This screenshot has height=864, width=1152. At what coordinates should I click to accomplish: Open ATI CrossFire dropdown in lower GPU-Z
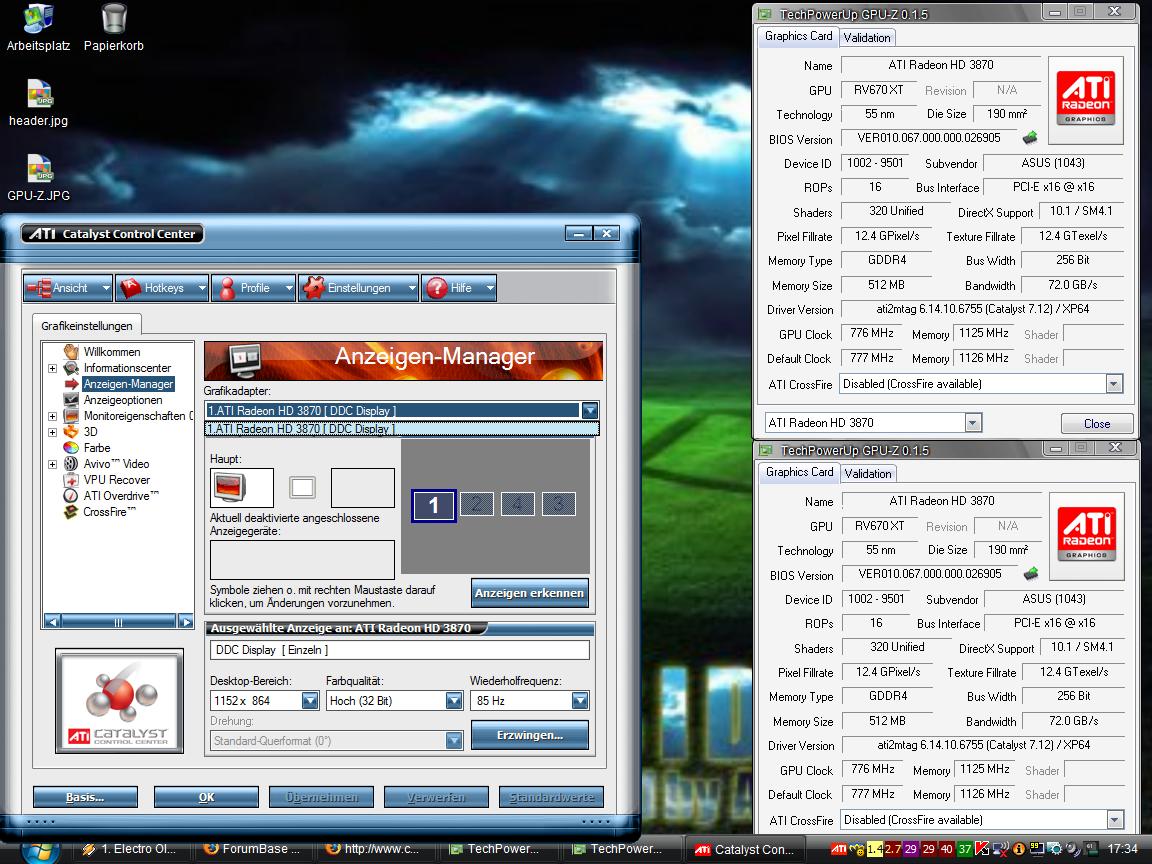click(x=1115, y=819)
